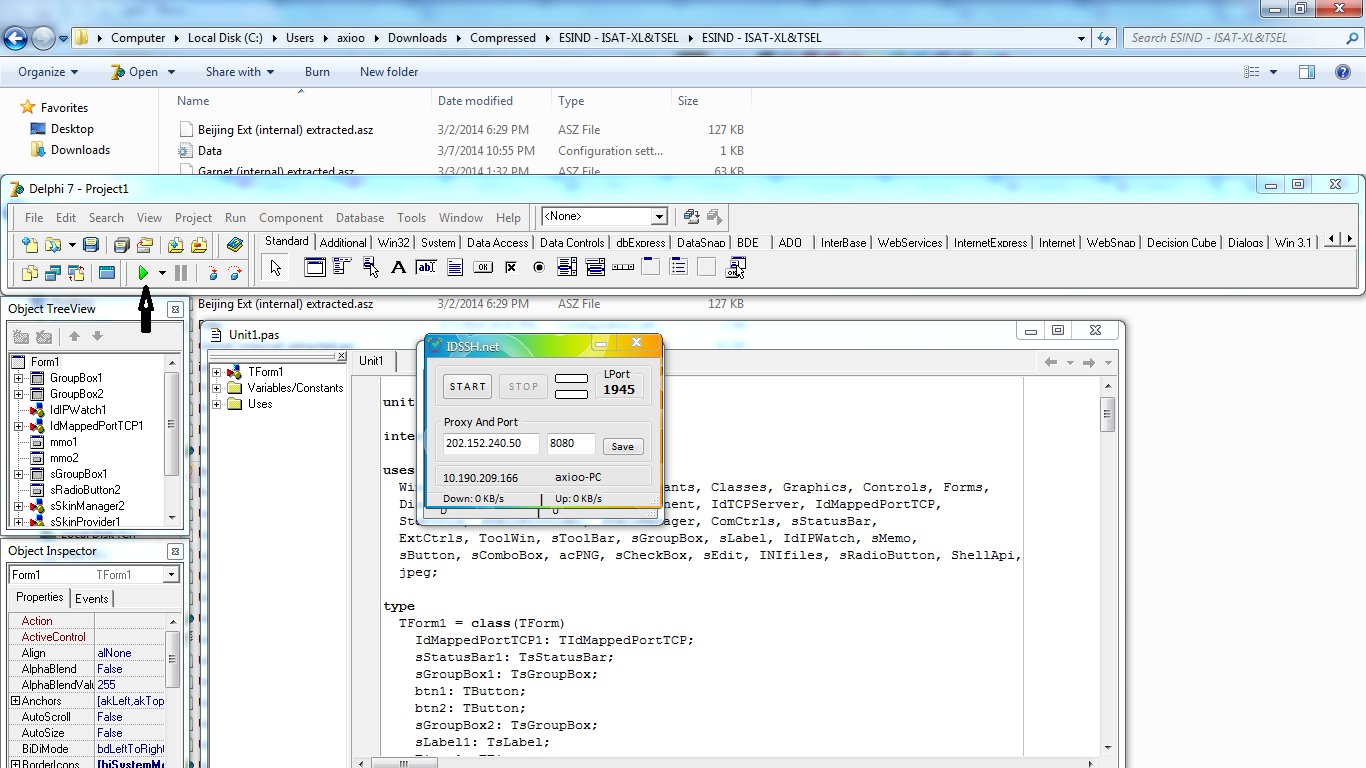This screenshot has height=768, width=1366.
Task: Click the Save All icon in Delphi
Action: (122, 244)
